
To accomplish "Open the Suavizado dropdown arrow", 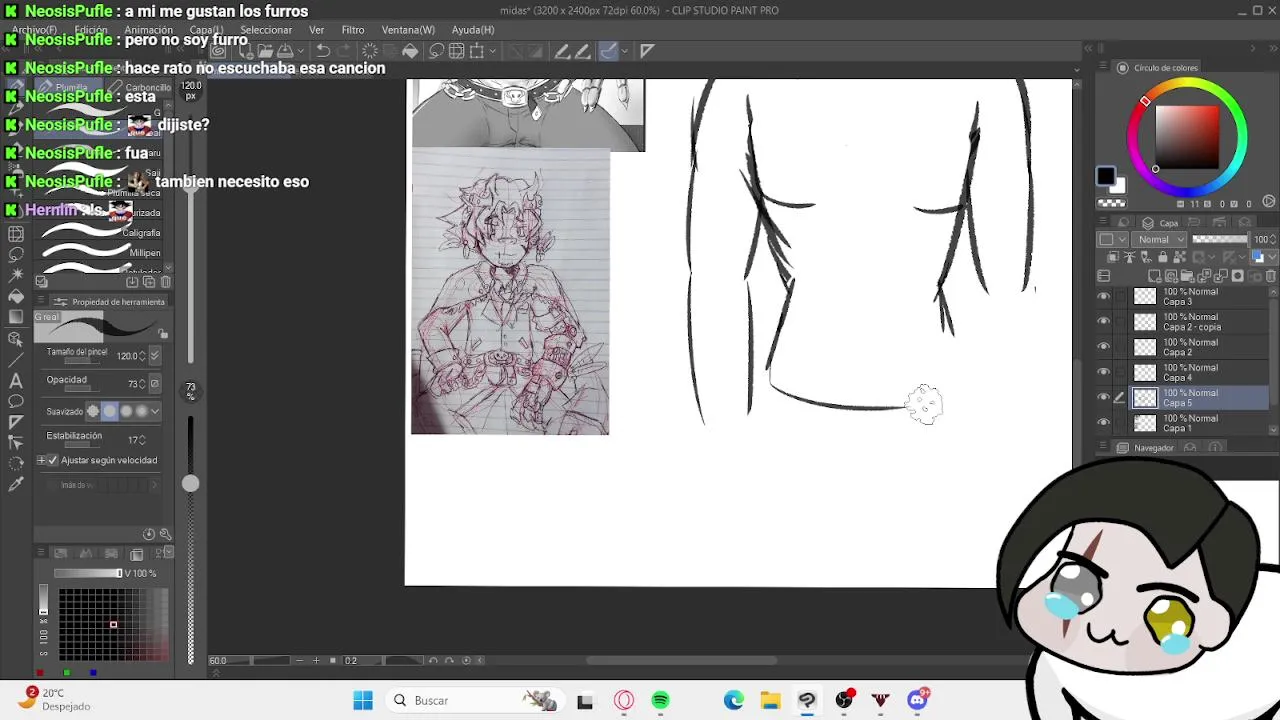I will [x=155, y=411].
